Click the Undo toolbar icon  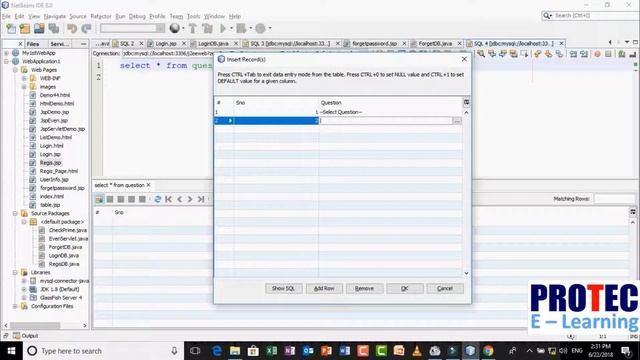[x=72, y=28]
